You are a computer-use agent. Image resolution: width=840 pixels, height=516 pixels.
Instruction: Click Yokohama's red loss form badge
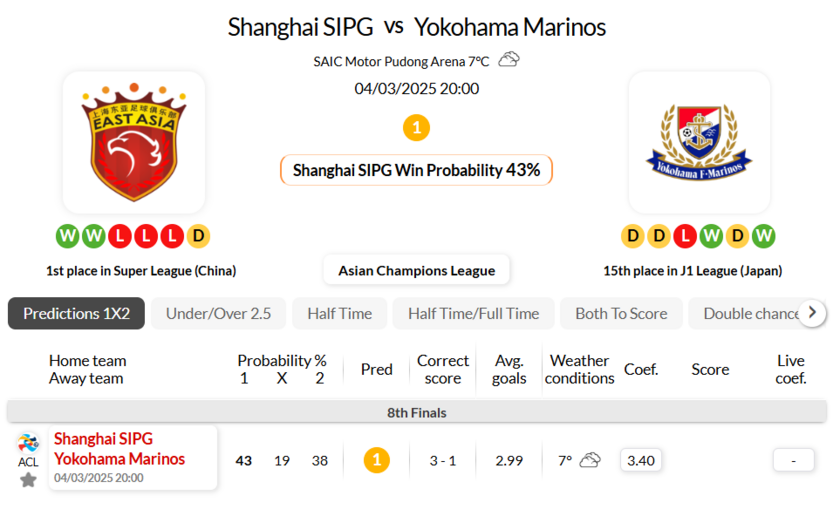point(685,236)
